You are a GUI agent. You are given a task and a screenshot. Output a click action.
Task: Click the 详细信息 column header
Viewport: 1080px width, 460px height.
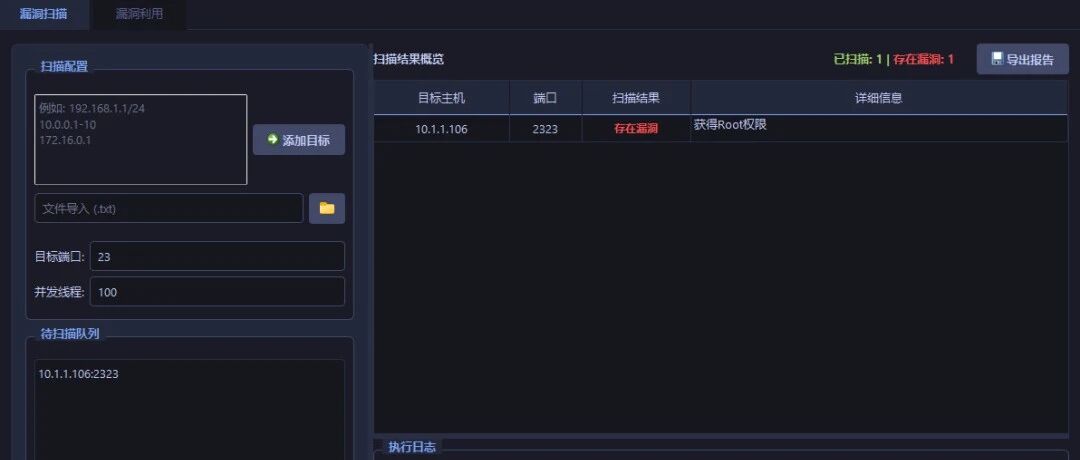point(879,98)
